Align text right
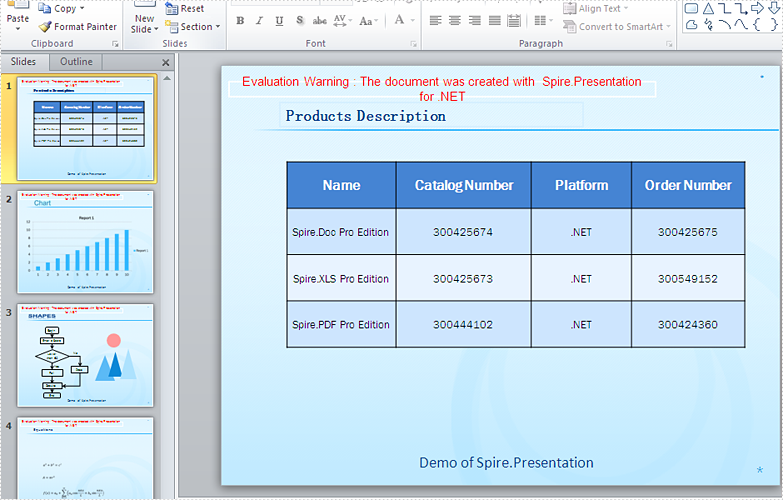The image size is (783, 500). pos(474,20)
